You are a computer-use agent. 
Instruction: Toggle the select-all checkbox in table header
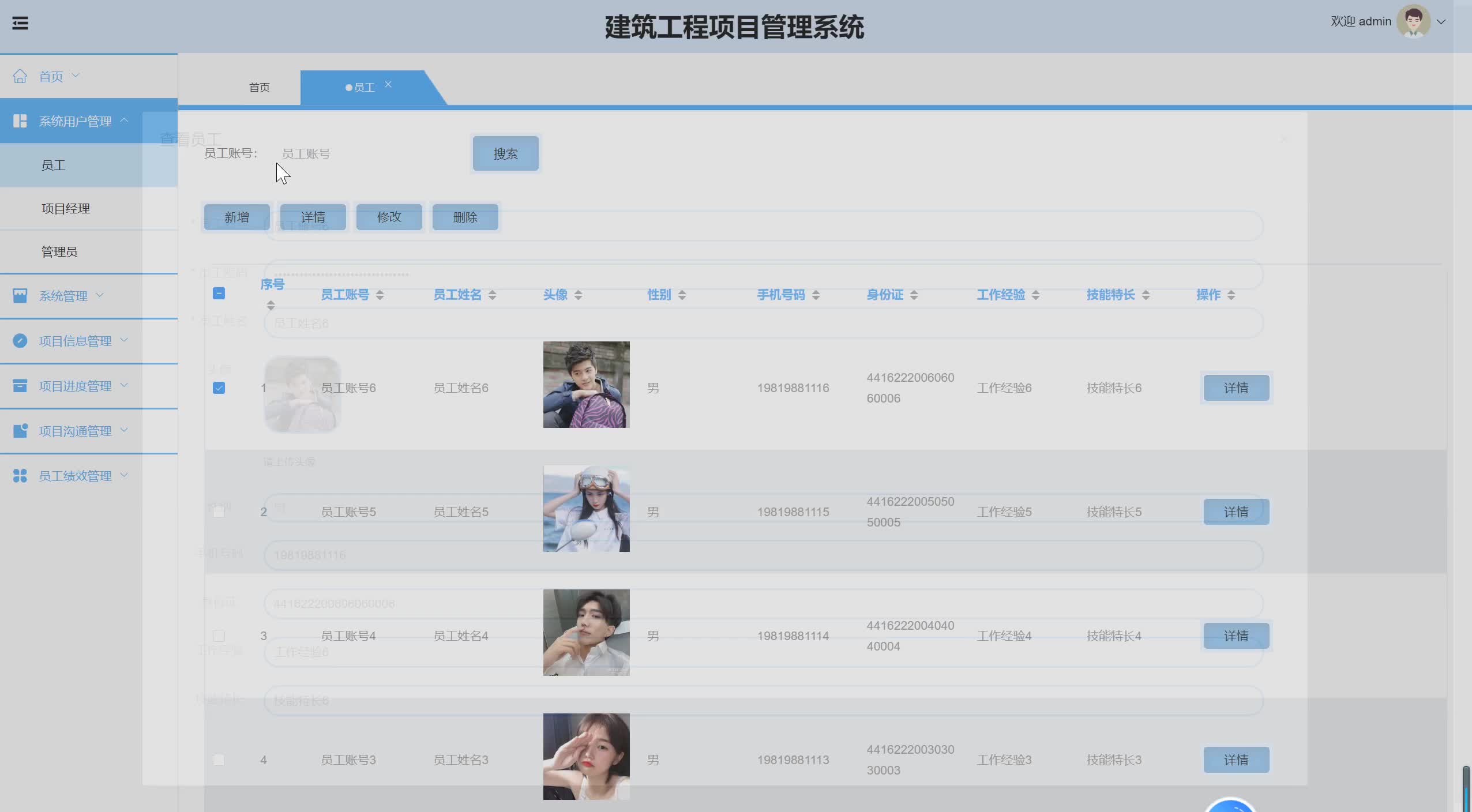(x=219, y=294)
